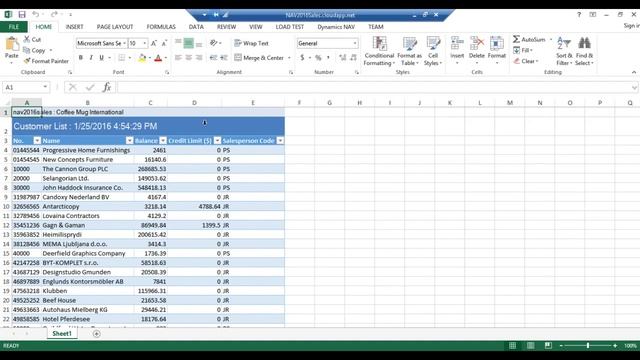Open the Salesperson Code filter dropdown

(x=280, y=140)
